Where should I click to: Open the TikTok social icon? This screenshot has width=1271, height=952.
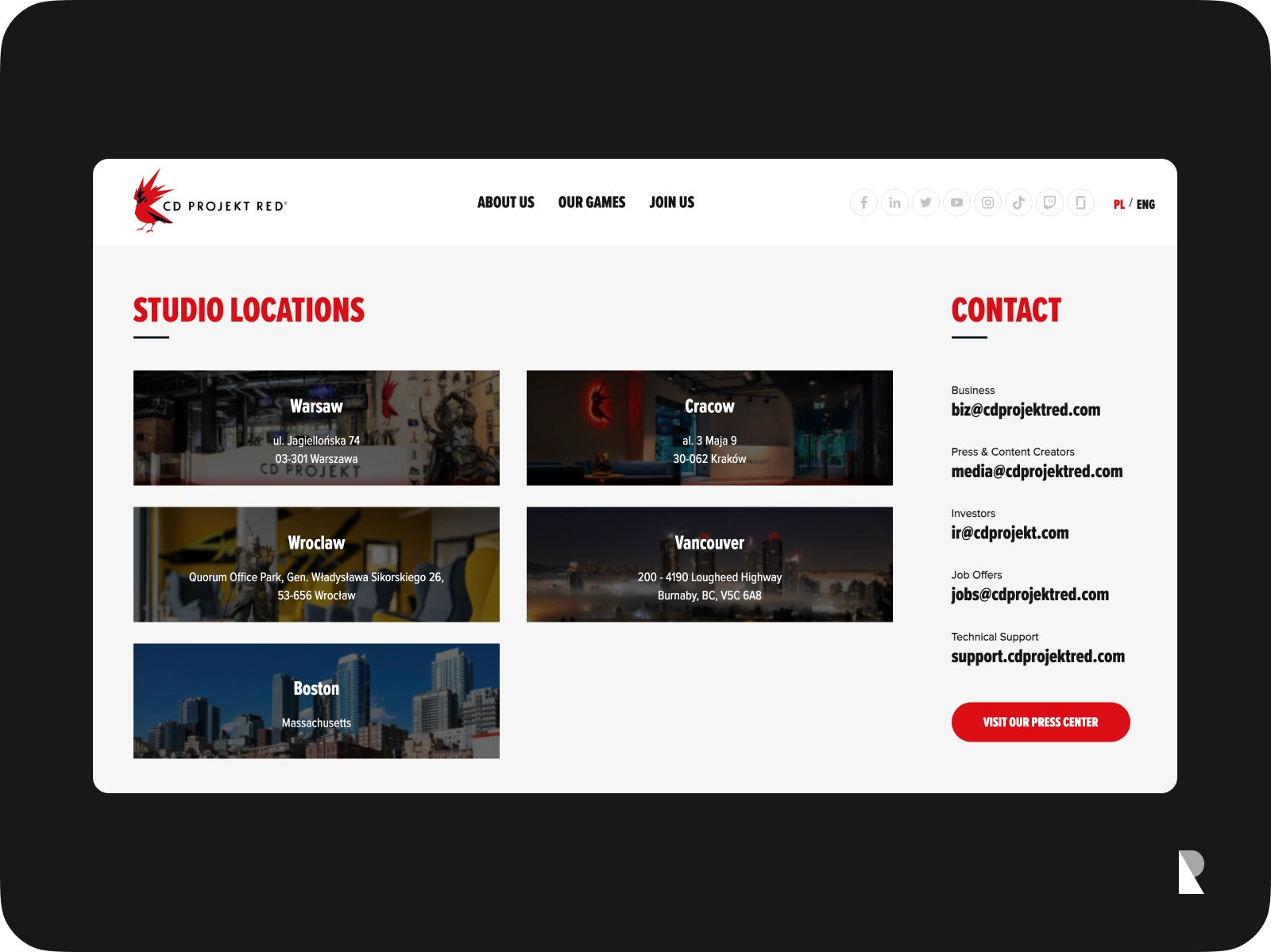click(x=1018, y=202)
